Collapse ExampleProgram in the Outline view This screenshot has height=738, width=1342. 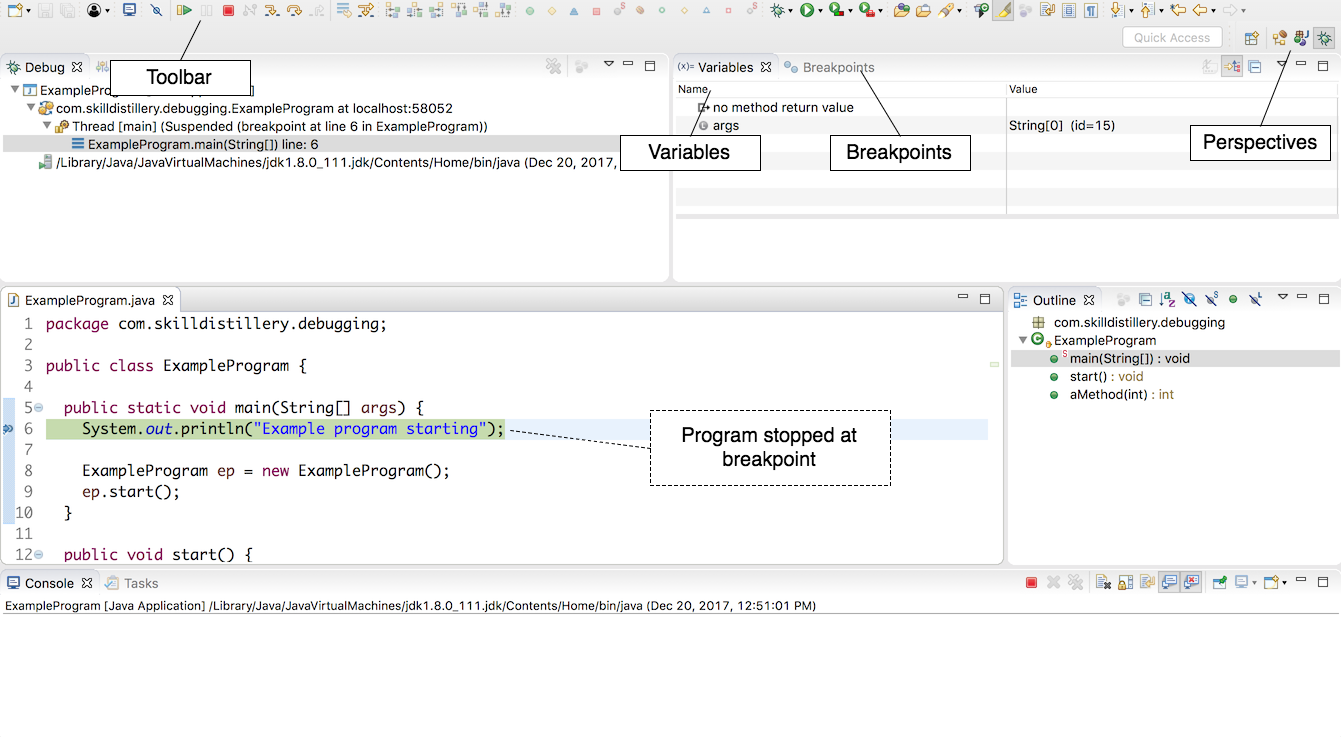1022,340
